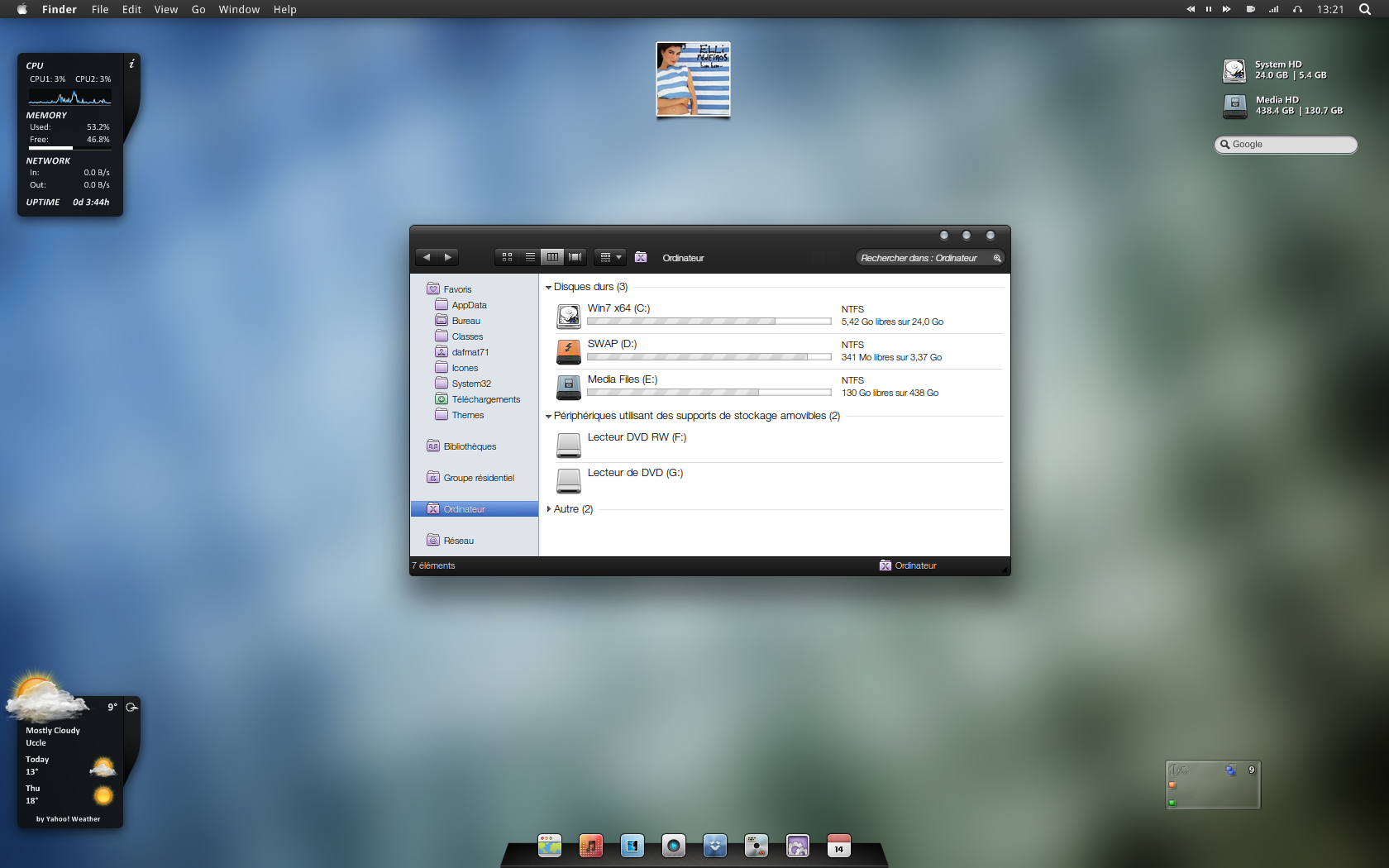Screen dimensions: 1389x868
Task: Click the Media Files (E:) usage bar
Action: click(x=709, y=393)
